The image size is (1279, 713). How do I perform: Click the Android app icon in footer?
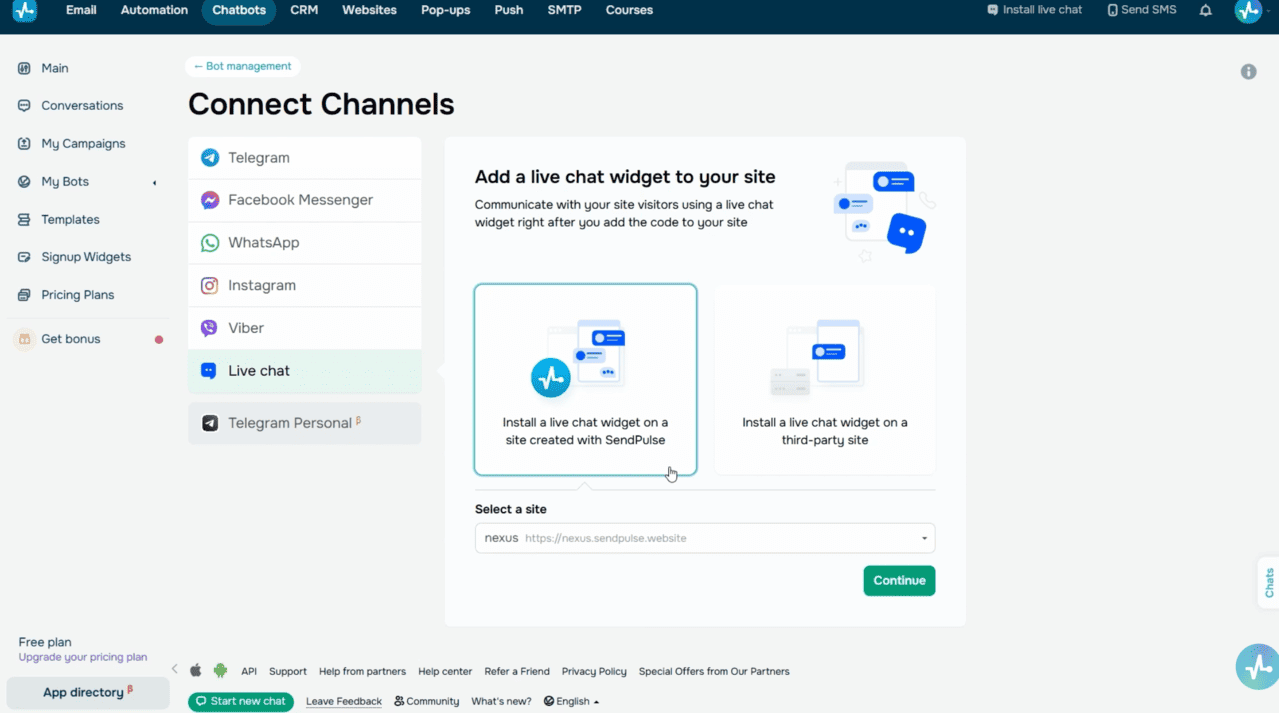pyautogui.click(x=220, y=671)
